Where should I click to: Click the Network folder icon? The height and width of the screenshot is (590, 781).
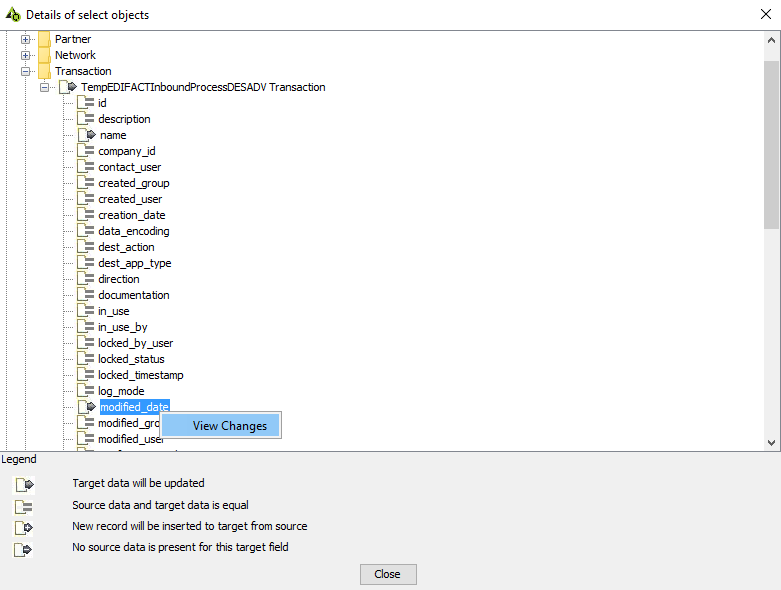point(44,55)
